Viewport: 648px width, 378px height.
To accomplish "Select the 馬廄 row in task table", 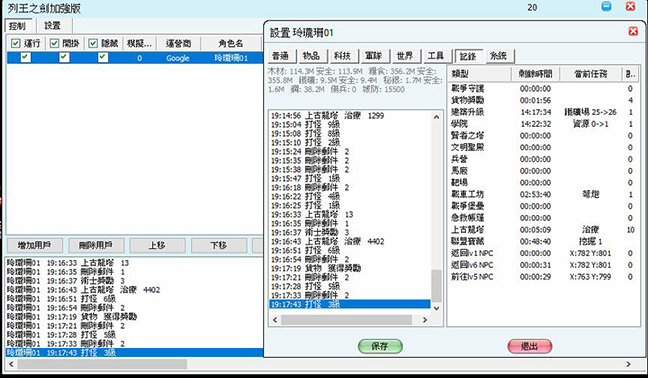I will point(543,171).
